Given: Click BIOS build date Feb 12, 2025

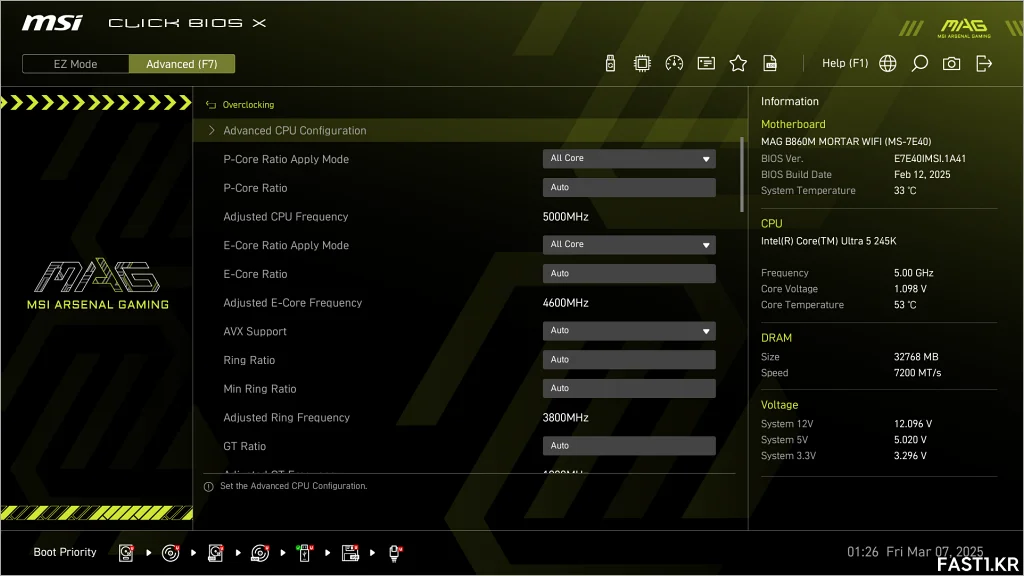Looking at the screenshot, I should click(922, 175).
